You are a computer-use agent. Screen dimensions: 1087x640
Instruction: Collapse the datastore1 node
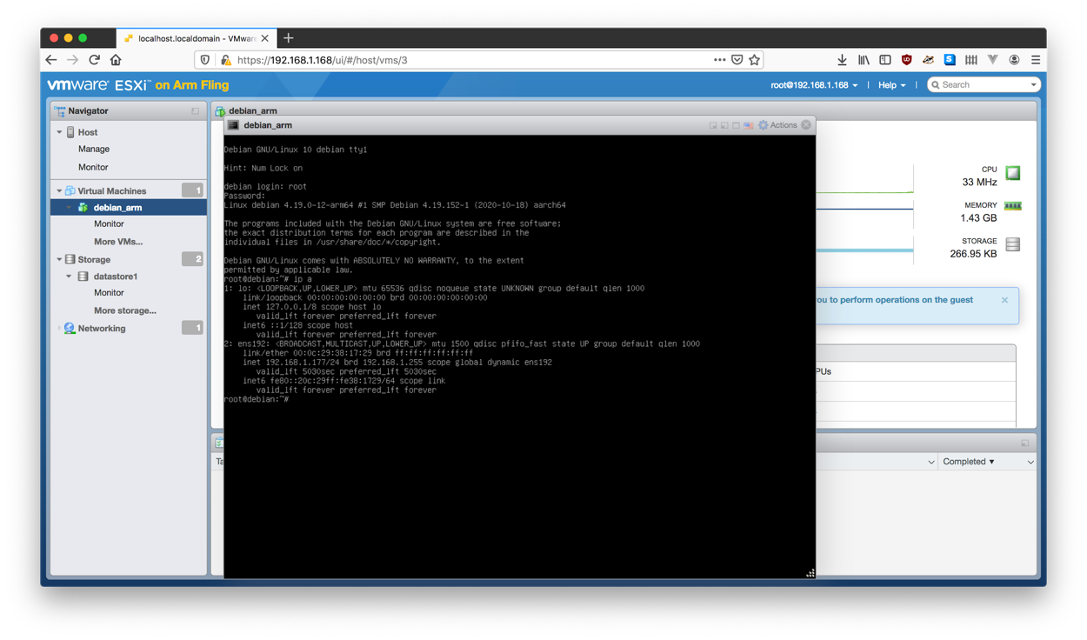(69, 276)
